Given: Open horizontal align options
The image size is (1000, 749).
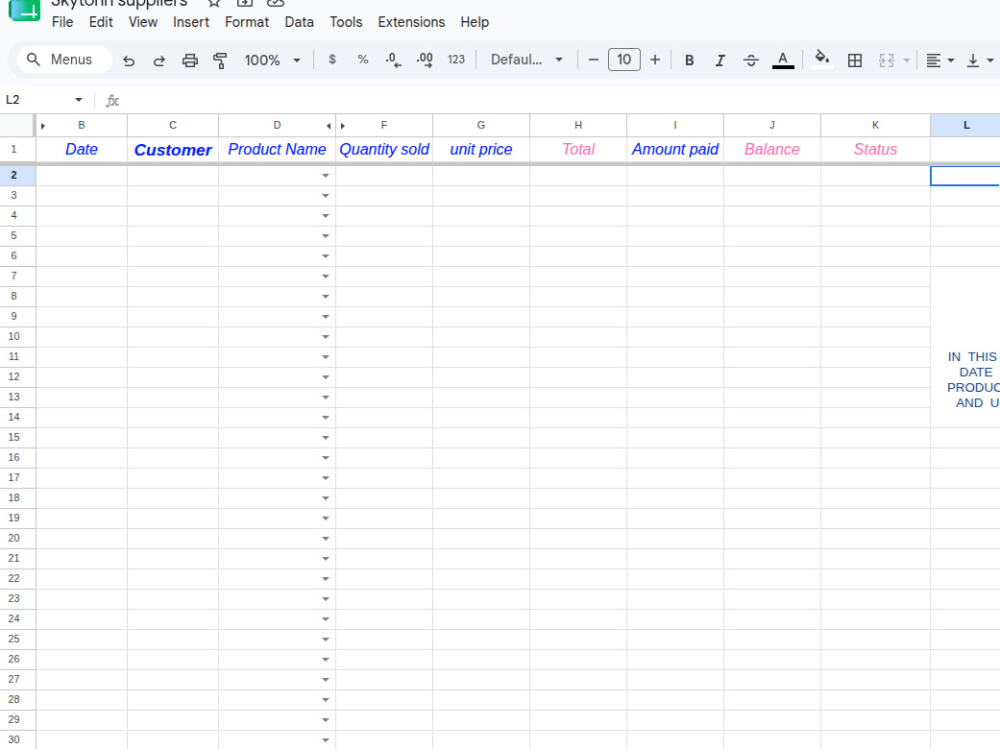Looking at the screenshot, I should click(940, 60).
